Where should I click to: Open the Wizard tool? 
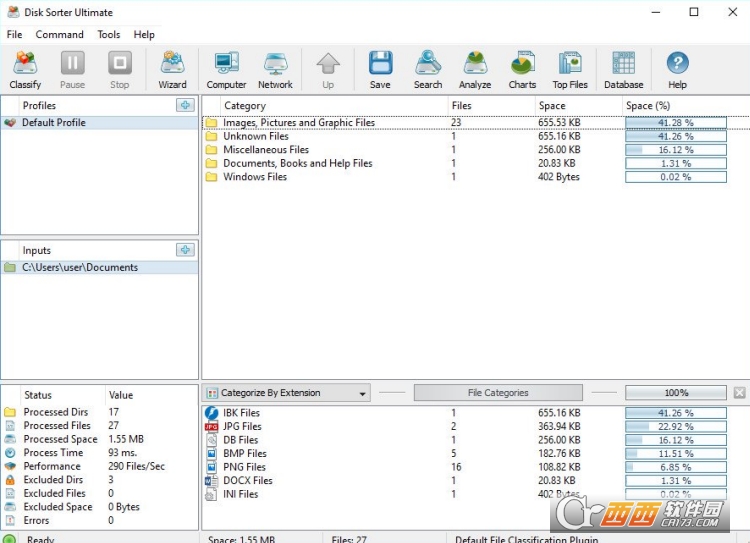pos(172,69)
